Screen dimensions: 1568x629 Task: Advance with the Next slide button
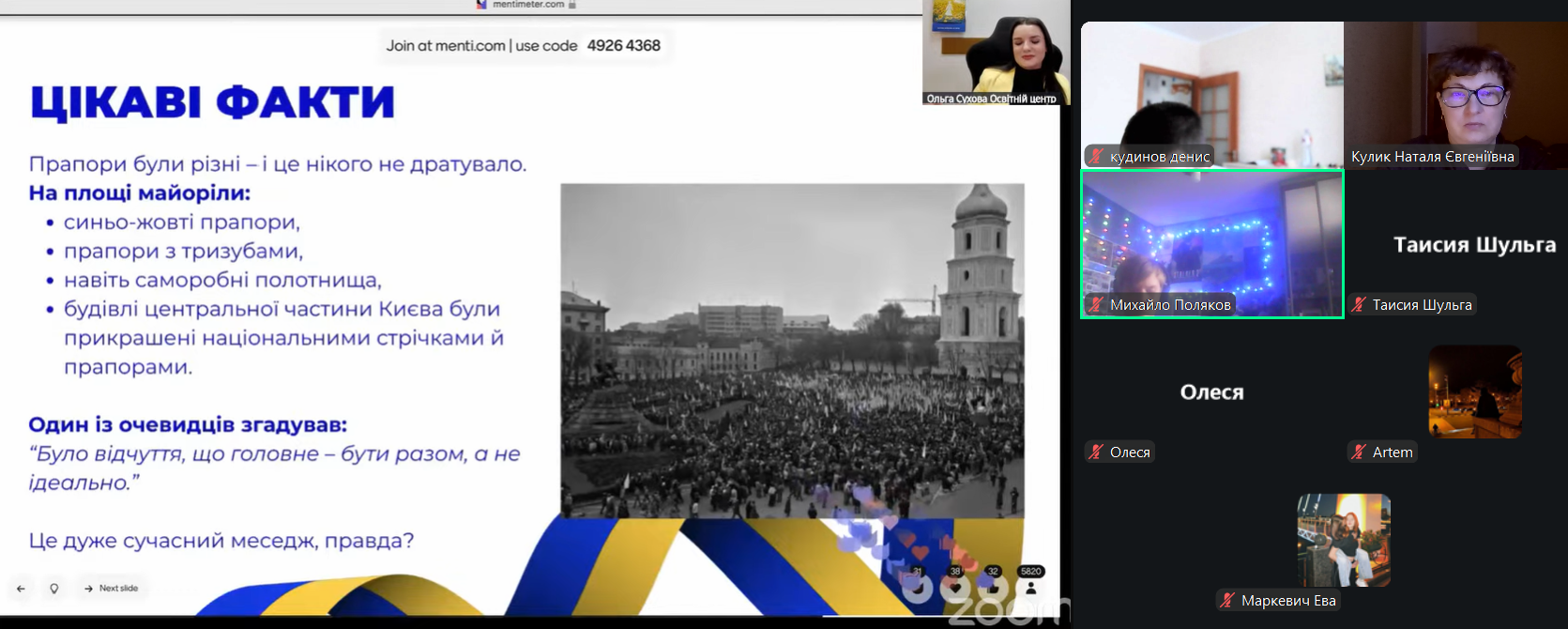(x=111, y=589)
